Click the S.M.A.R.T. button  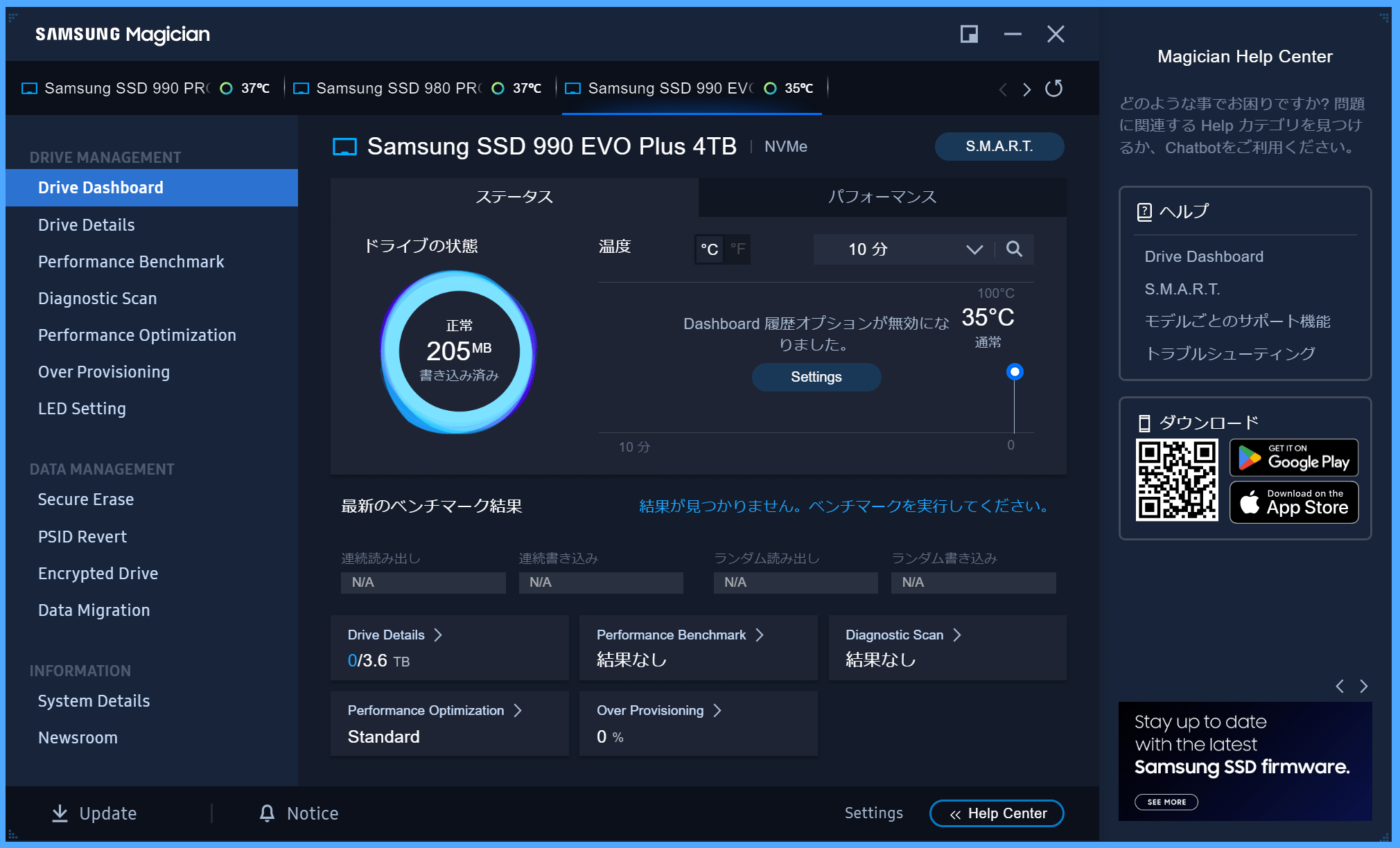999,147
